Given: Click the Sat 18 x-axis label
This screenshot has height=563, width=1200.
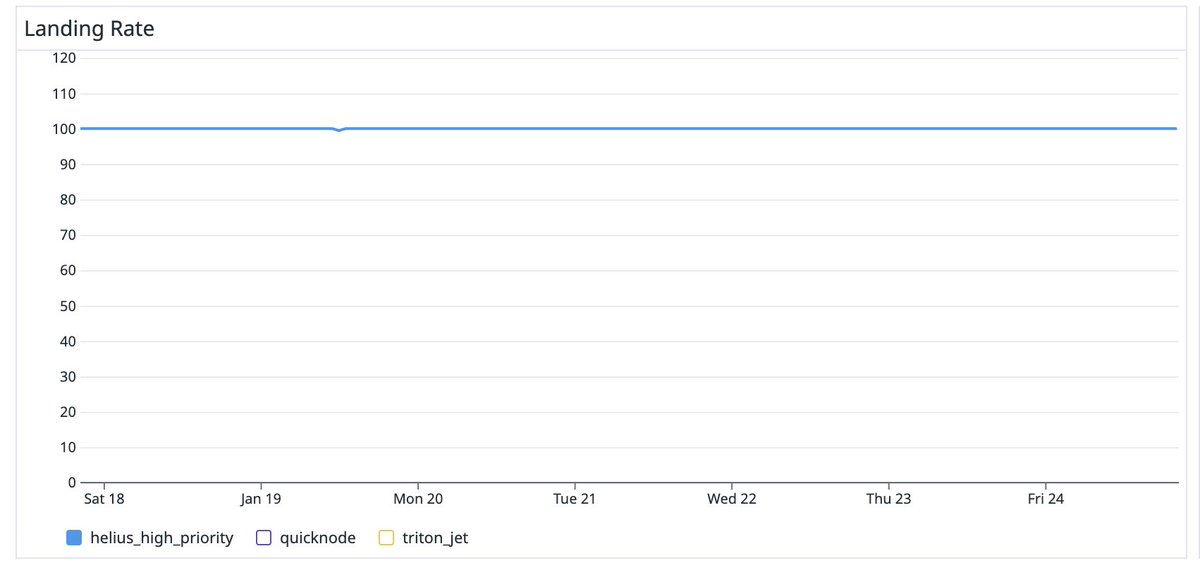Looking at the screenshot, I should click(104, 499).
